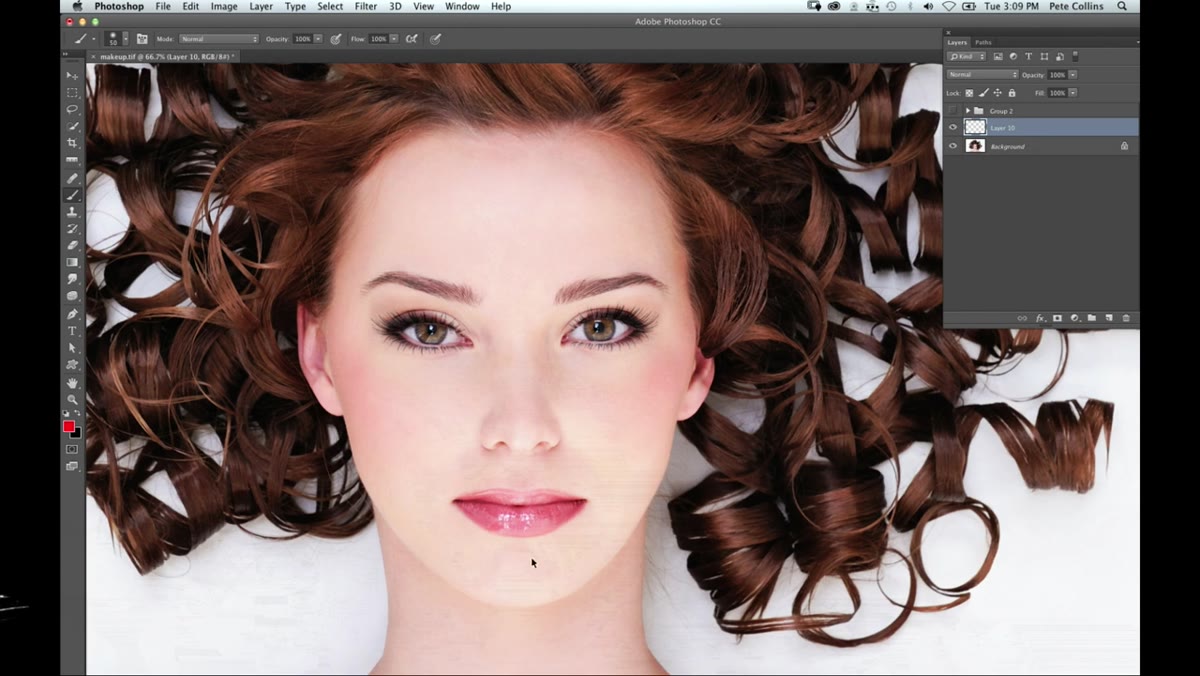Image resolution: width=1200 pixels, height=676 pixels.
Task: Hide the Layer 10 layer
Action: (953, 128)
